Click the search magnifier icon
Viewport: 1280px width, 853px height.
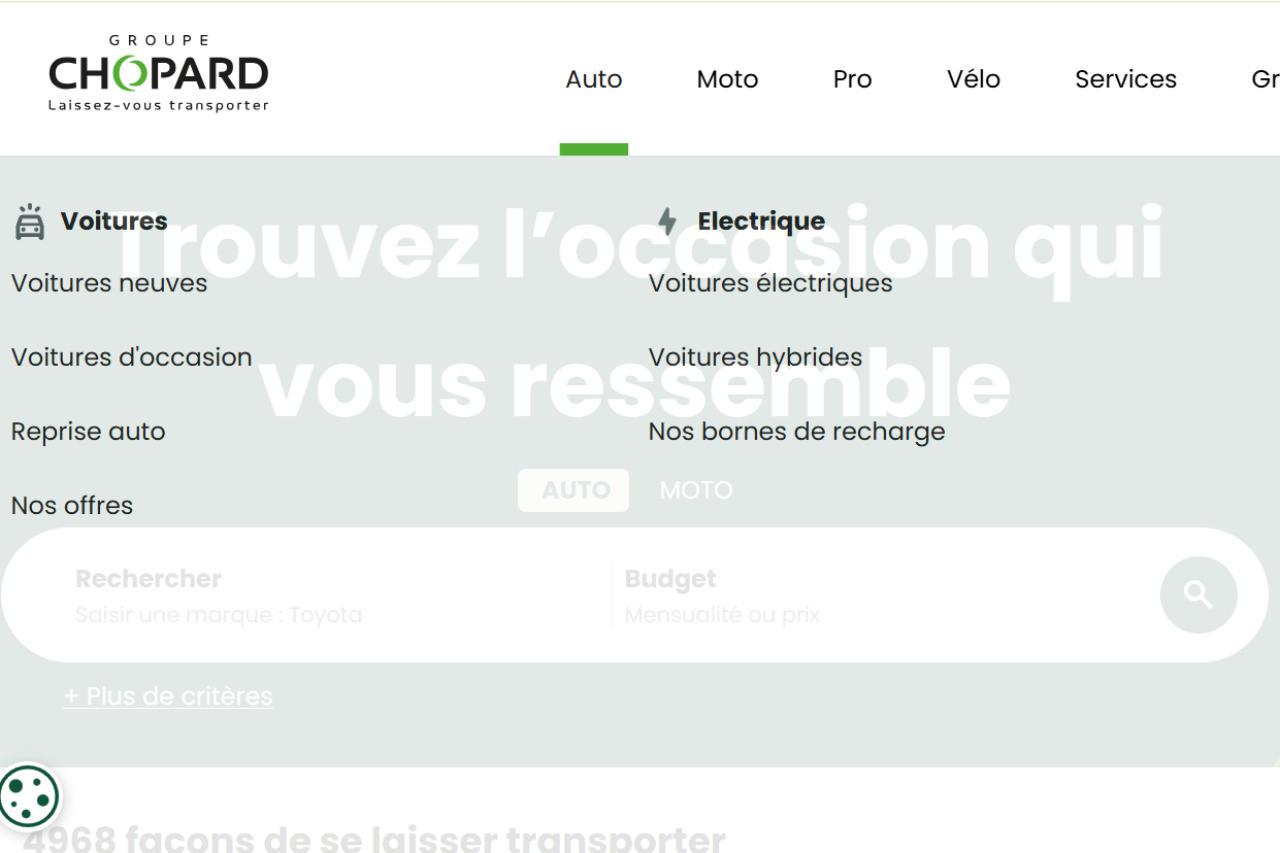(1197, 593)
